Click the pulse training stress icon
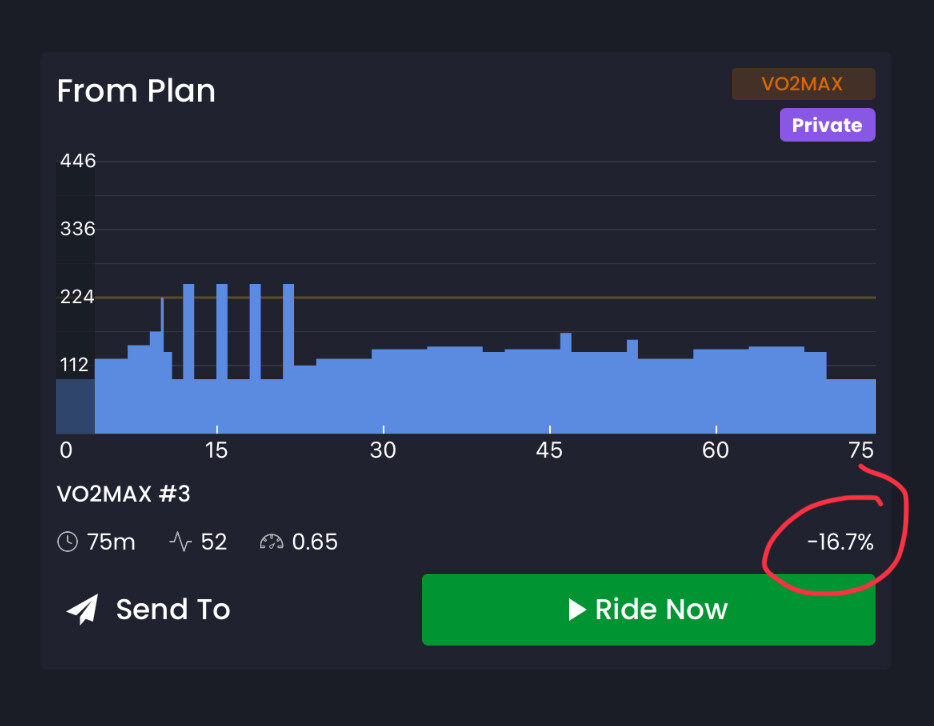934x726 pixels. click(x=180, y=542)
